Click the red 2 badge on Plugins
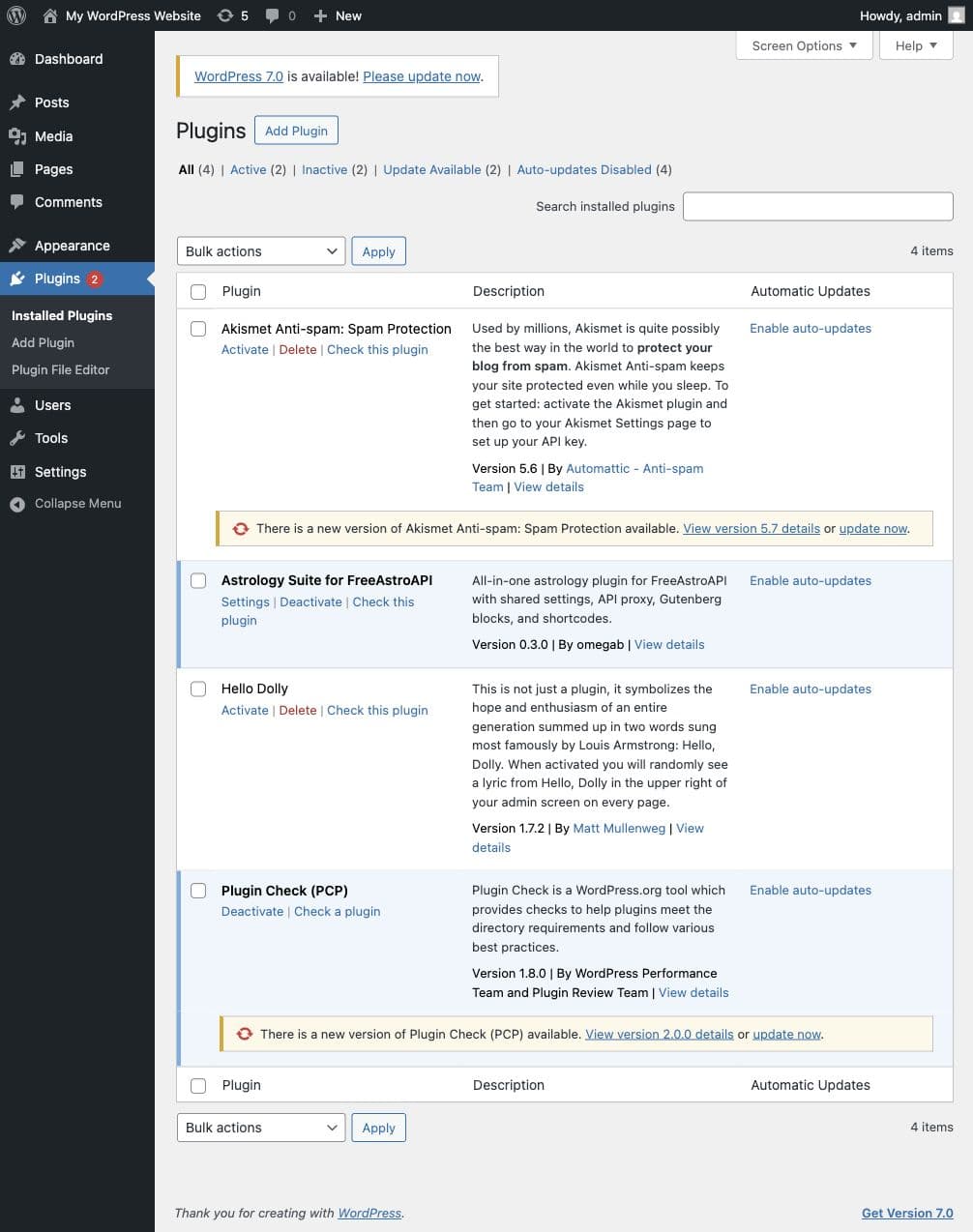Image resolution: width=973 pixels, height=1232 pixels. point(95,279)
